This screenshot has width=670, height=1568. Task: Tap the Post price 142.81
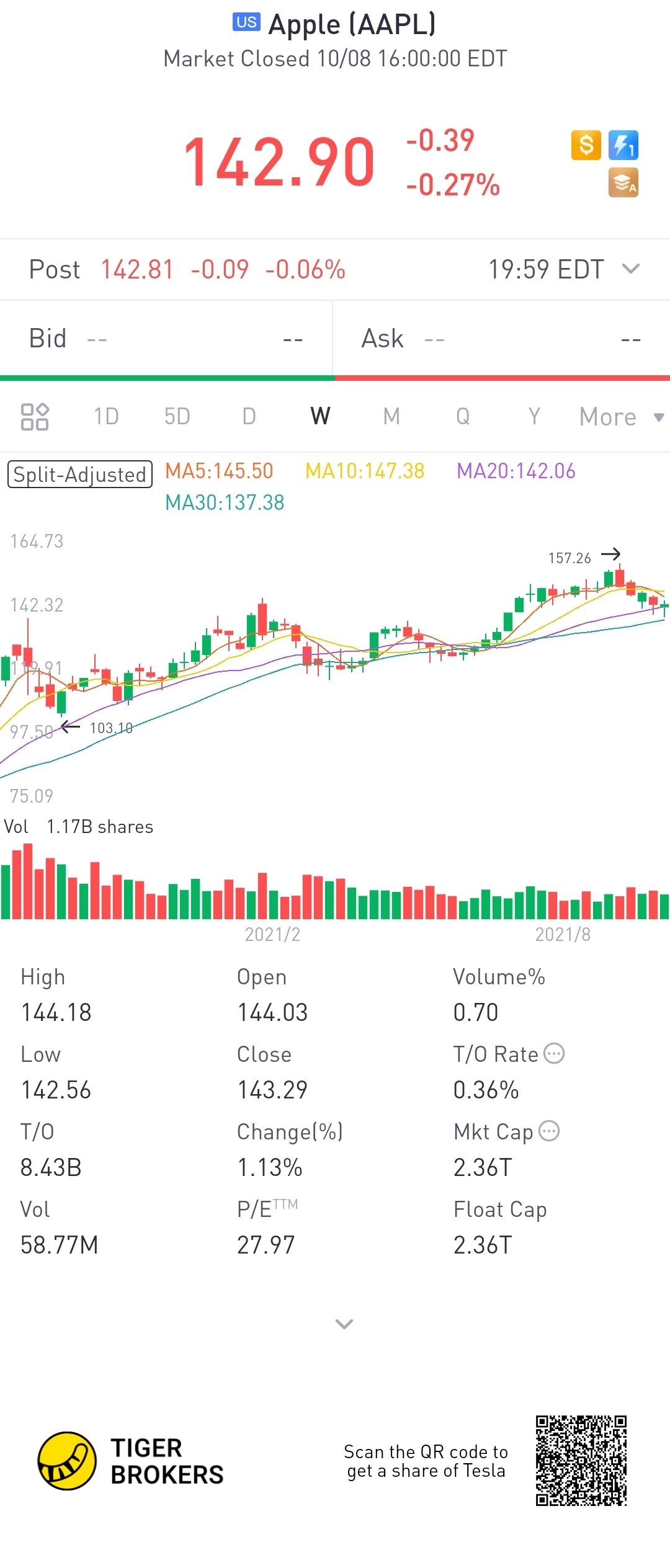point(137,270)
